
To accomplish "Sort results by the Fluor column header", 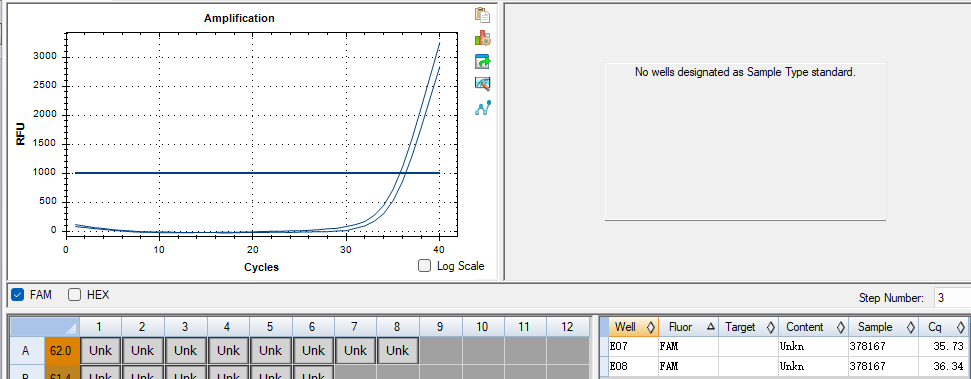I will point(688,327).
